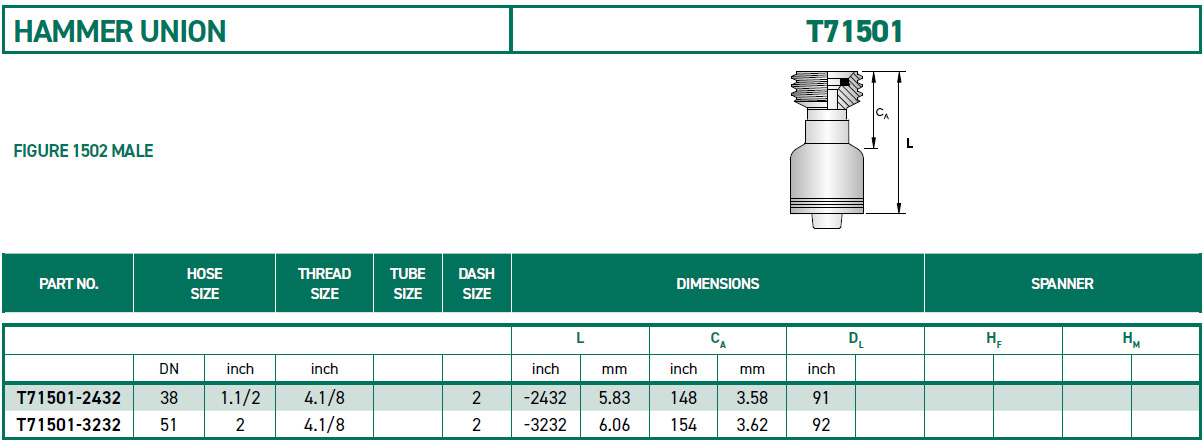Click CA value 148
Image resolution: width=1204 pixels, height=444 pixels.
[x=683, y=397]
